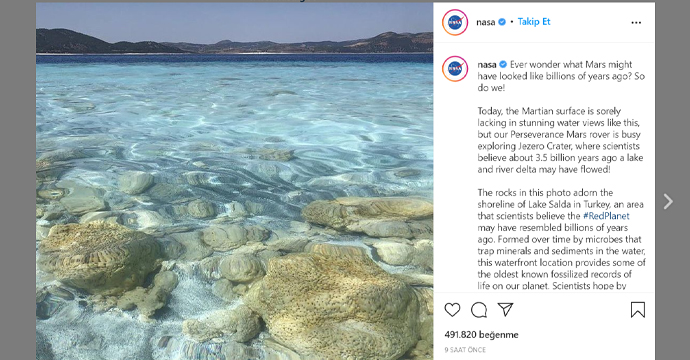Screen dimensions: 690x360
Task: Open the nasa username in the caption
Action: coord(487,64)
